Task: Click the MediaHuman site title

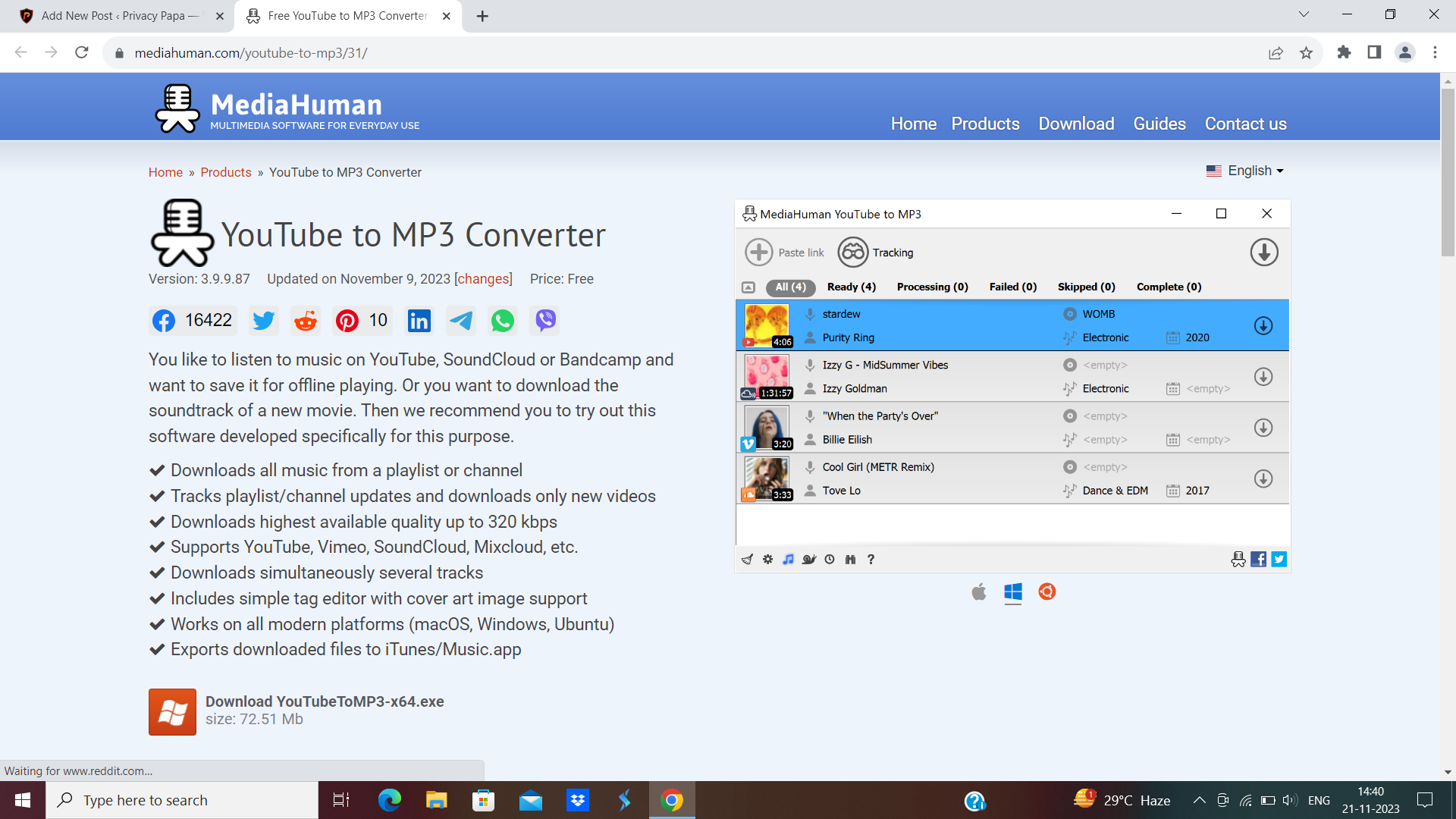Action: tap(296, 105)
